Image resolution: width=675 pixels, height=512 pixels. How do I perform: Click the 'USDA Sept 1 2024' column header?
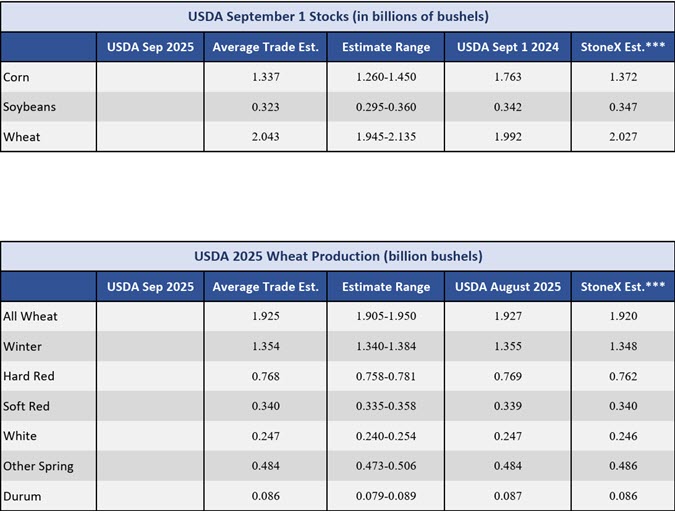click(508, 47)
